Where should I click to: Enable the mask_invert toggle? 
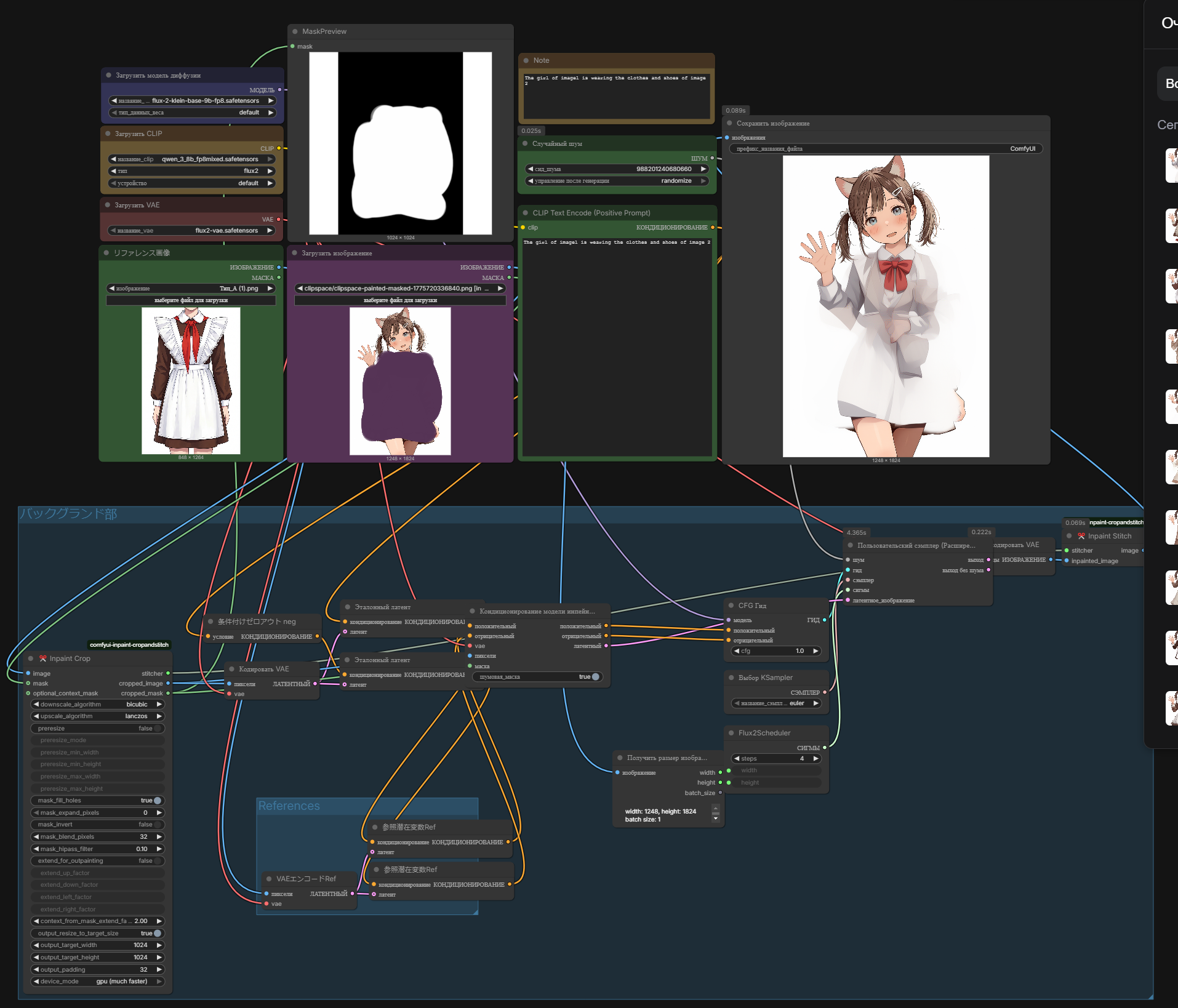click(x=157, y=825)
